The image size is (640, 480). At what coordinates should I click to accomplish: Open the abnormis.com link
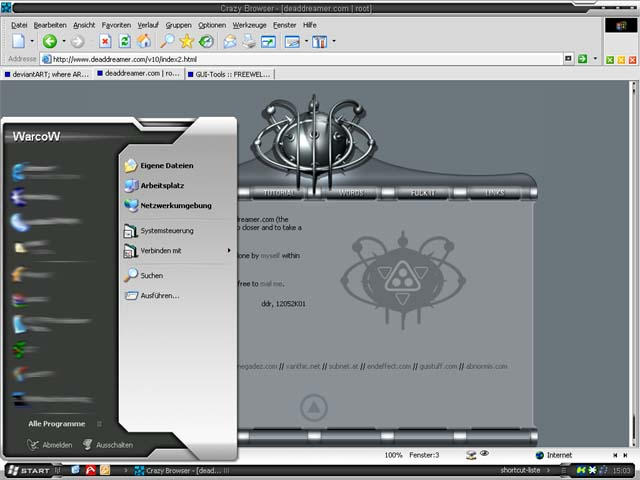click(x=487, y=366)
